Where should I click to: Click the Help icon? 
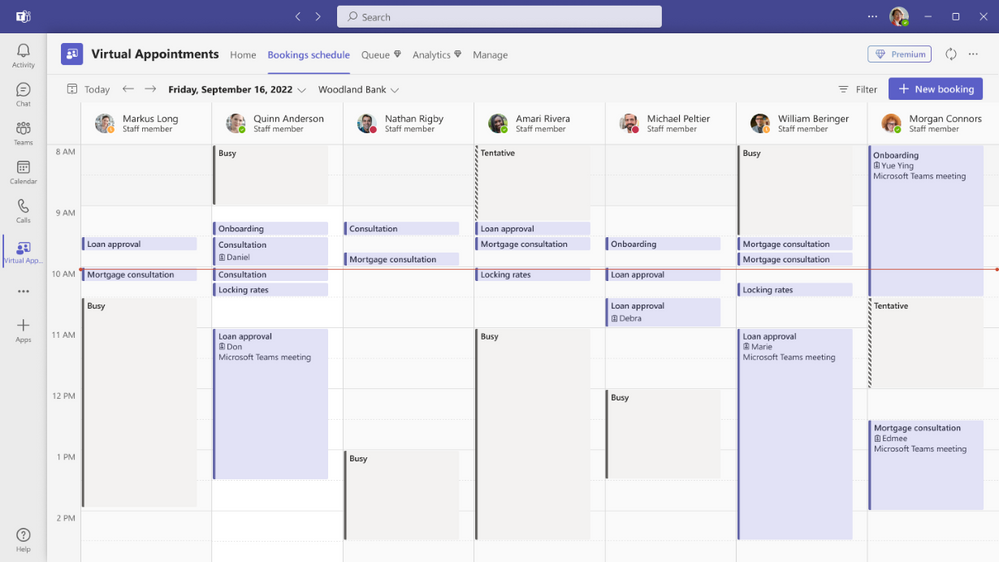pyautogui.click(x=23, y=540)
